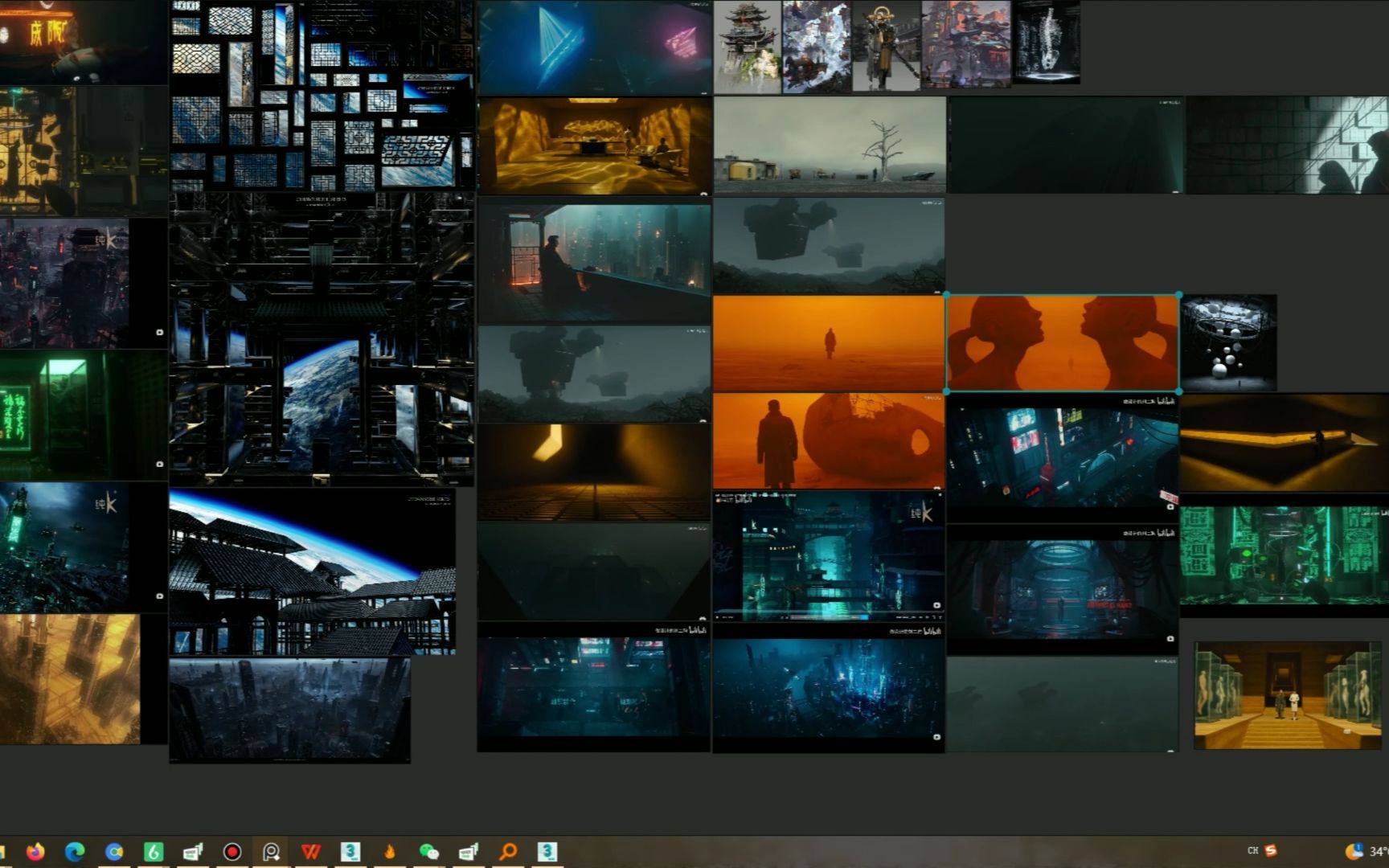
Task: Launch Microsoft Edge from the taskbar
Action: click(75, 851)
